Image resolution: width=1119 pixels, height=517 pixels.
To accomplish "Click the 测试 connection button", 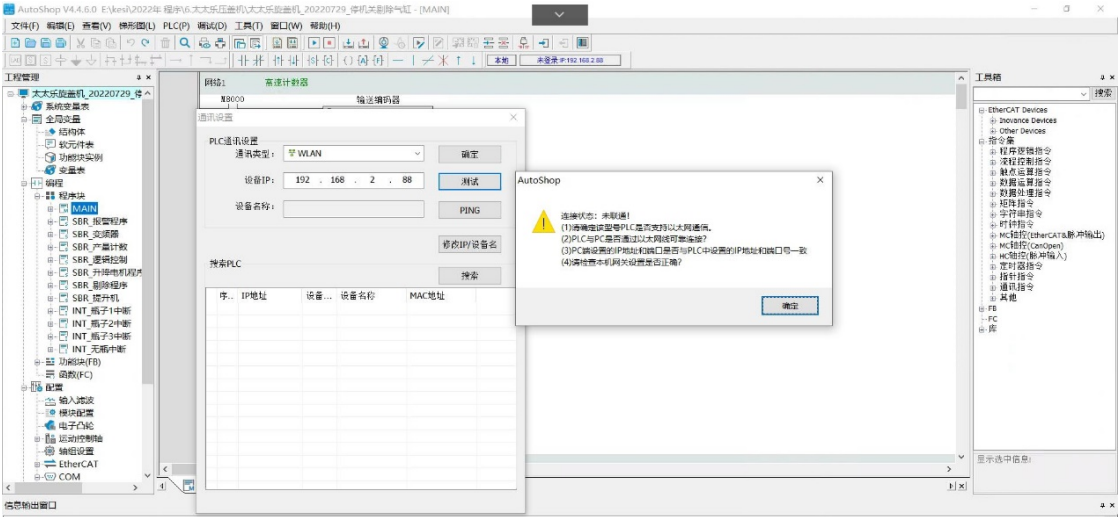I will tap(470, 181).
